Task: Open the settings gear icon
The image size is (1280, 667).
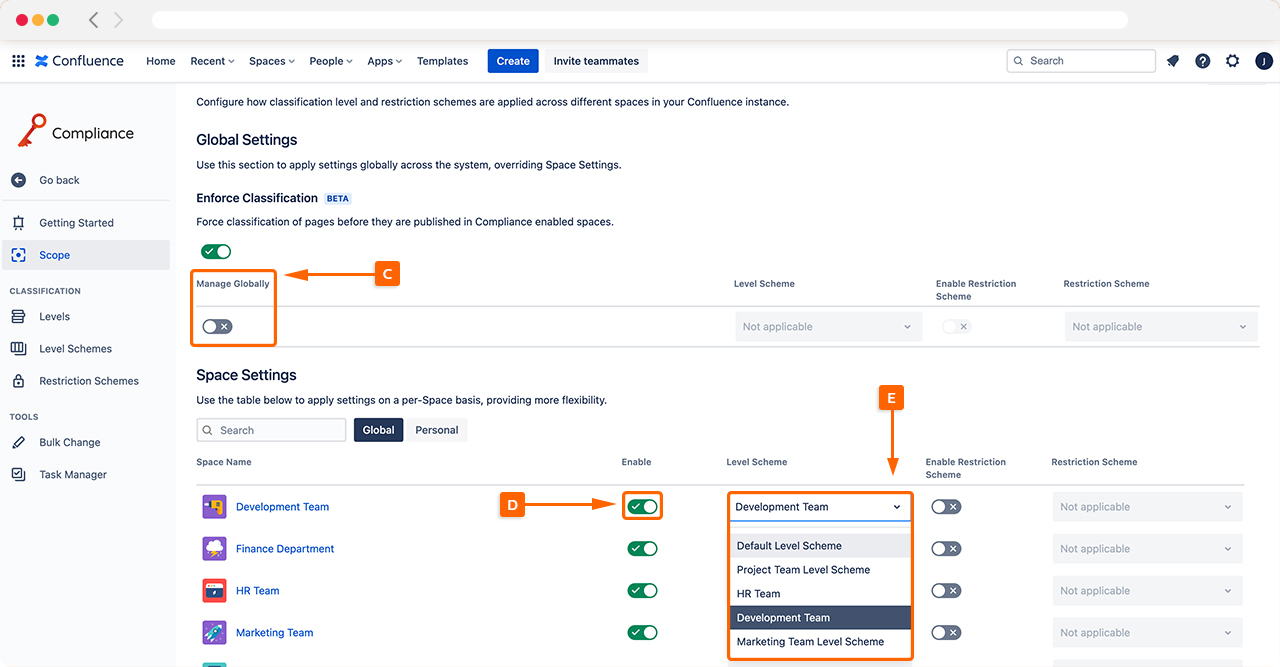Action: pyautogui.click(x=1232, y=61)
